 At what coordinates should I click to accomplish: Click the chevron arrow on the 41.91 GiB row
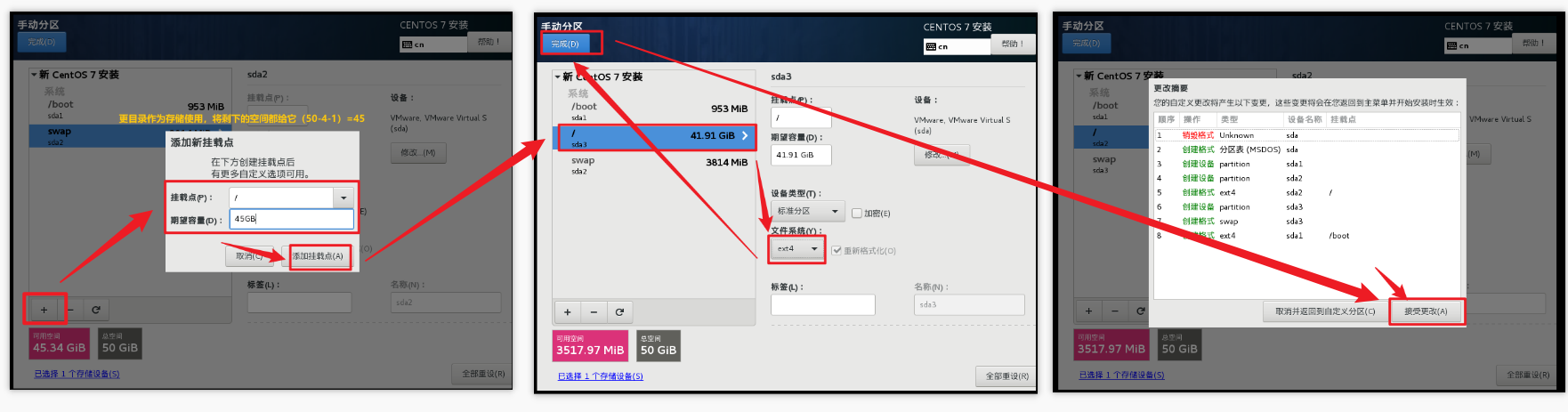746,135
